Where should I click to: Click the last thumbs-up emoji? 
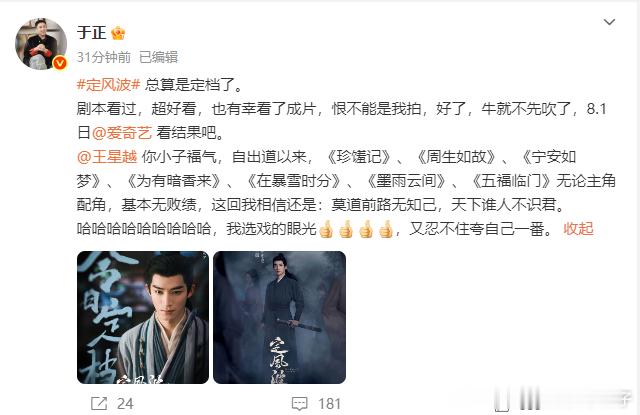click(x=386, y=229)
